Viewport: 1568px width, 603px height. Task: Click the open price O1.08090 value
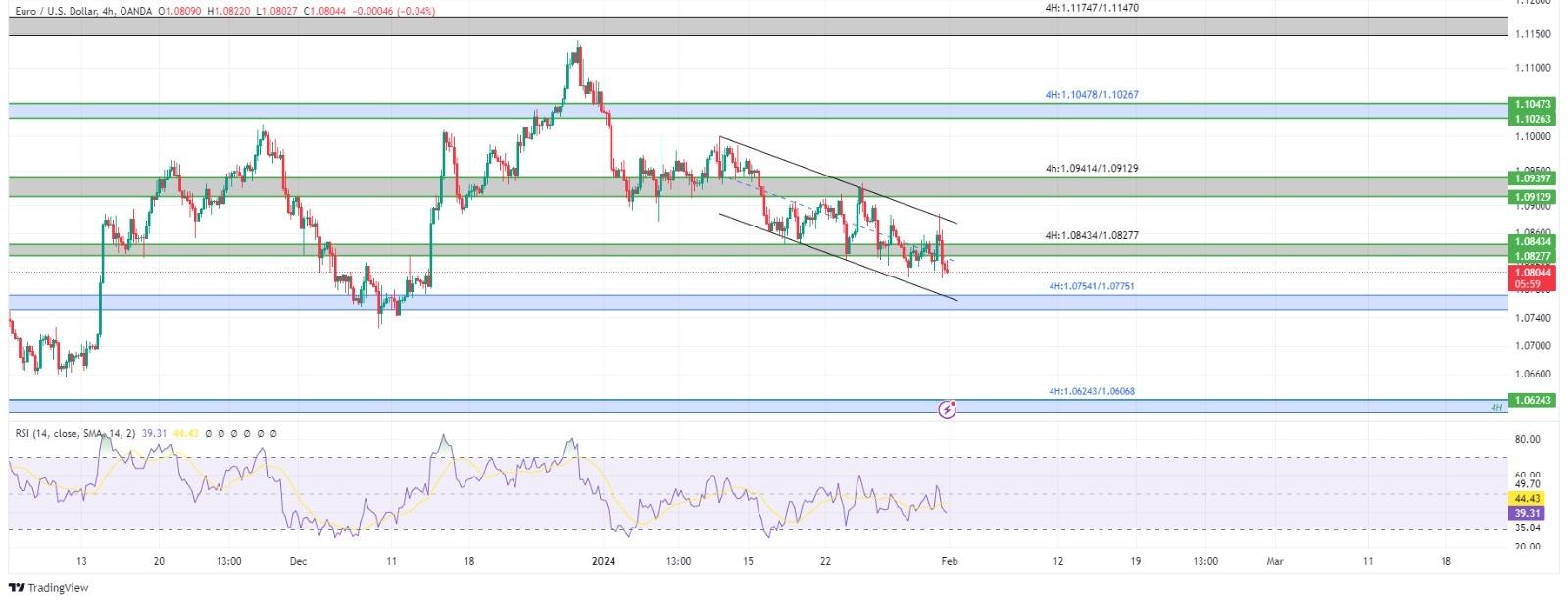point(181,11)
